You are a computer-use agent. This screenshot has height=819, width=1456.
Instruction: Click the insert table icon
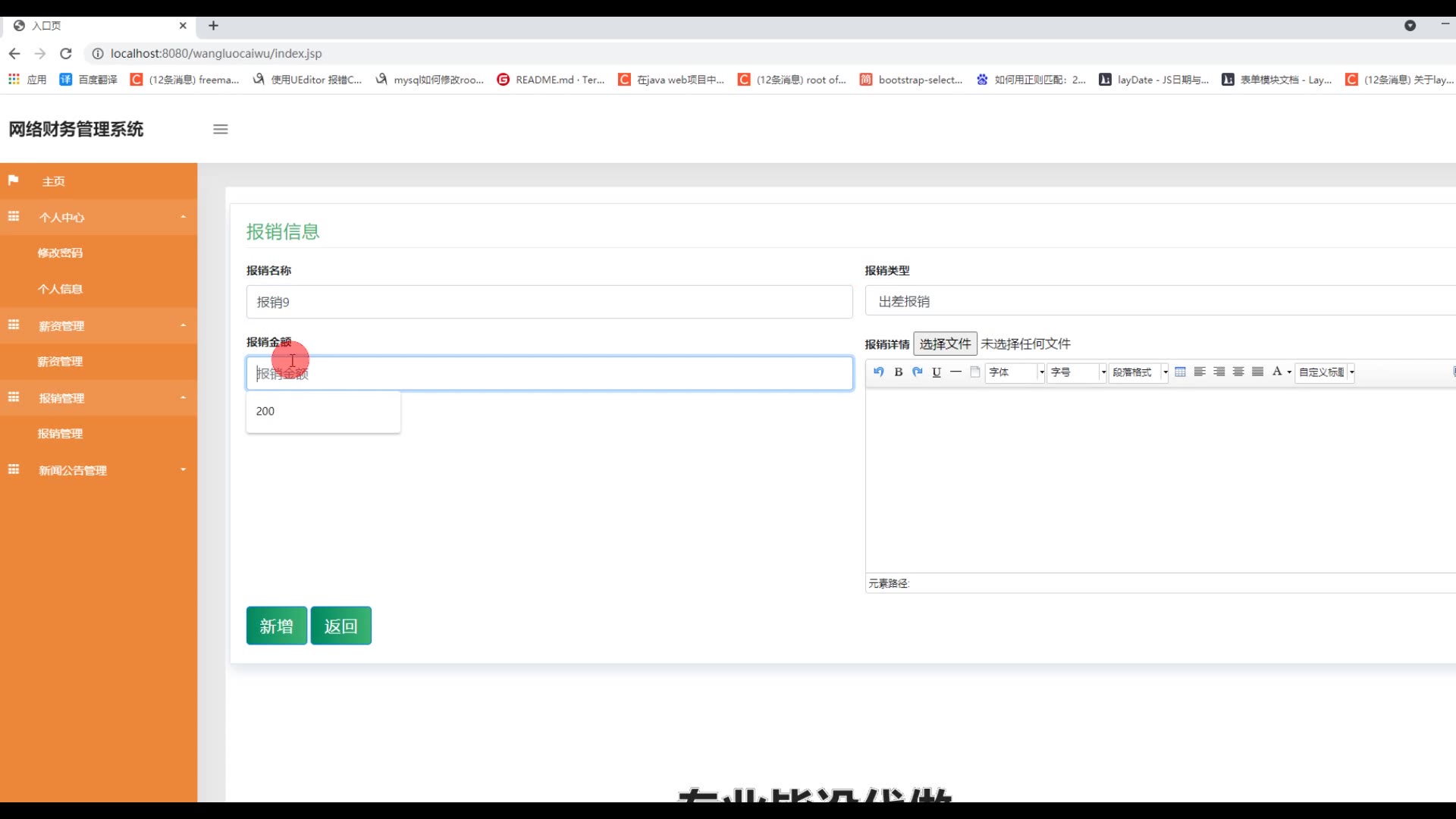pos(1180,372)
